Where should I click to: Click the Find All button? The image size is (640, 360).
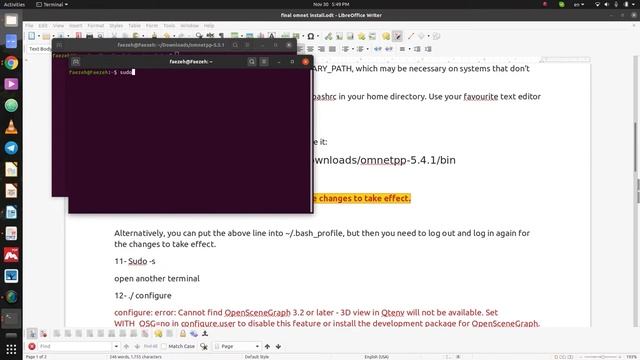pos(150,346)
